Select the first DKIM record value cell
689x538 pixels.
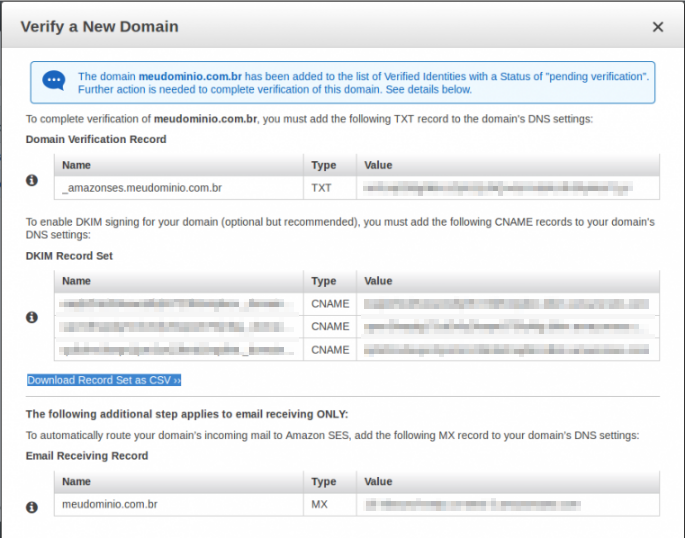(x=509, y=303)
